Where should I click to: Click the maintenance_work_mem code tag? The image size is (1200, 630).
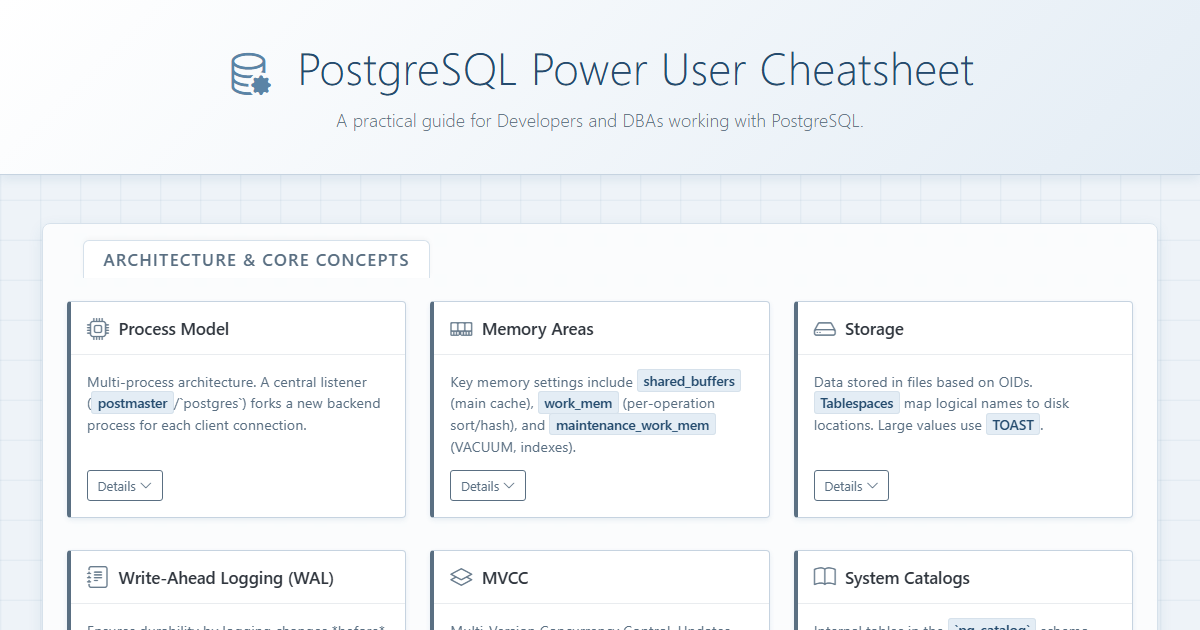(x=633, y=426)
